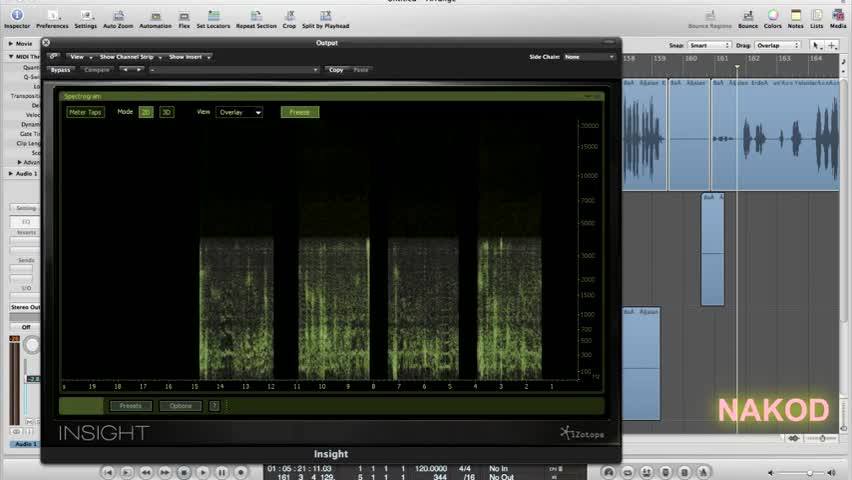This screenshot has height=480, width=852.
Task: Click the channel strip pan knob
Action: point(33,345)
